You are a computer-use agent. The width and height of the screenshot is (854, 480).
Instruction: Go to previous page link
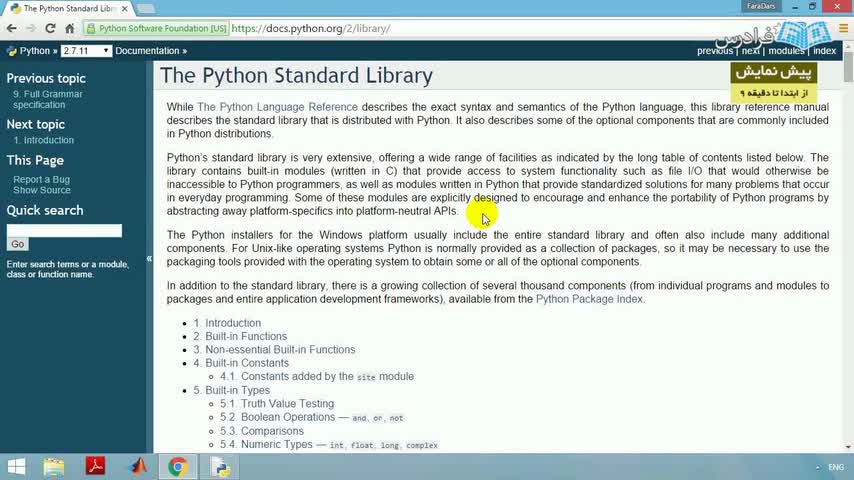pyautogui.click(x=715, y=51)
